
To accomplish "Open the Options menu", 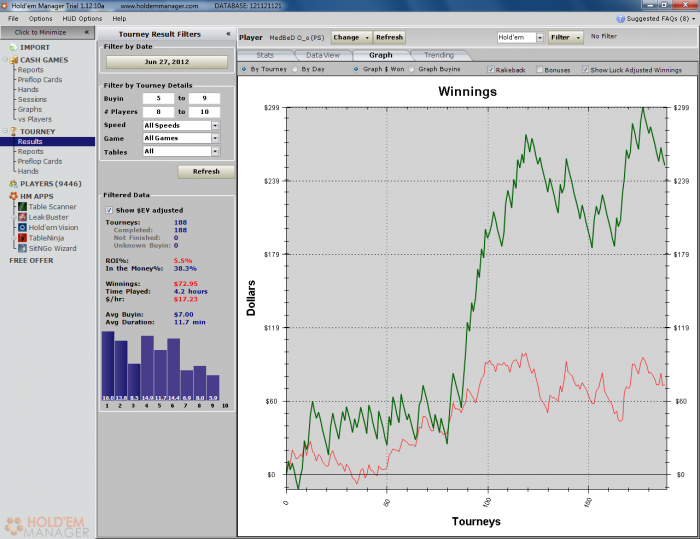I will coord(41,19).
